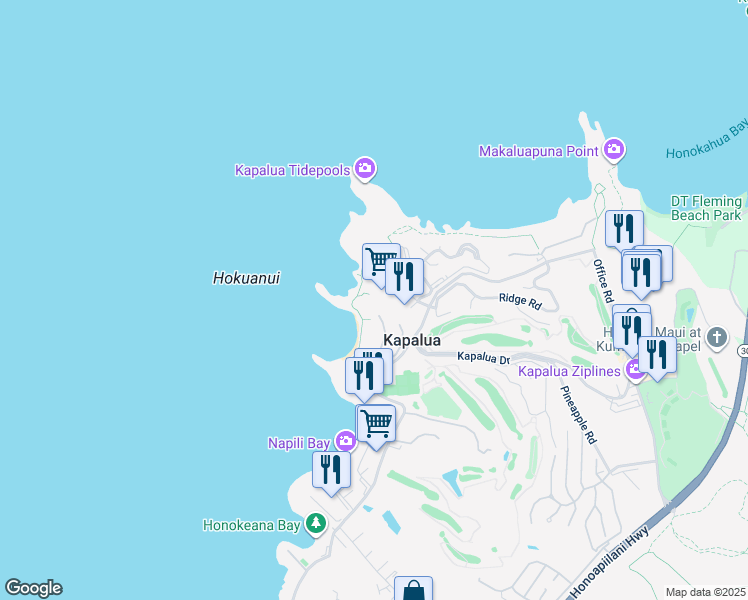Click the restaurant marker right of Kapalua Ziplines
Image resolution: width=748 pixels, height=600 pixels.
point(657,359)
